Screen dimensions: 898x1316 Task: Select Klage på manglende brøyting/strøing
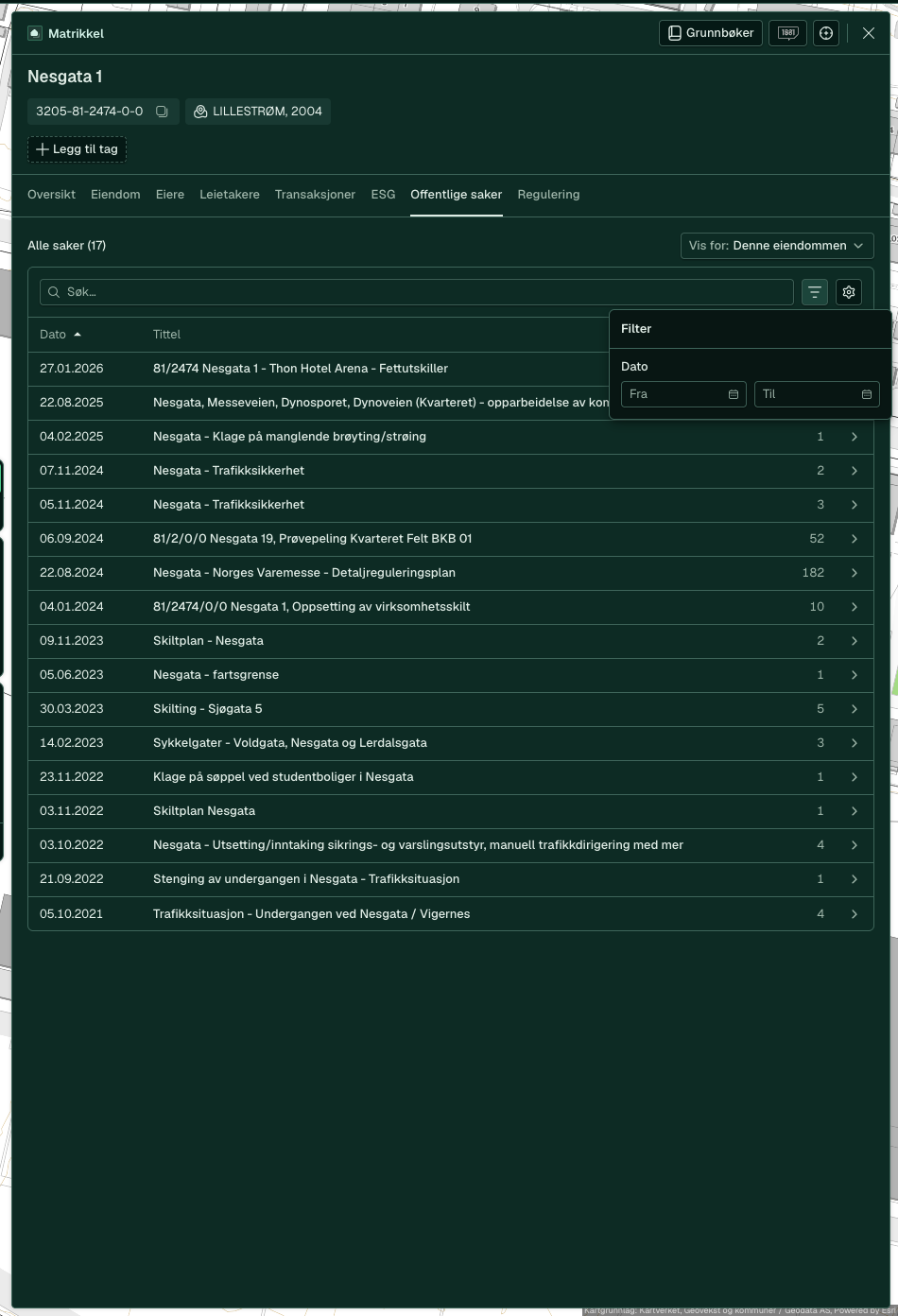point(289,437)
